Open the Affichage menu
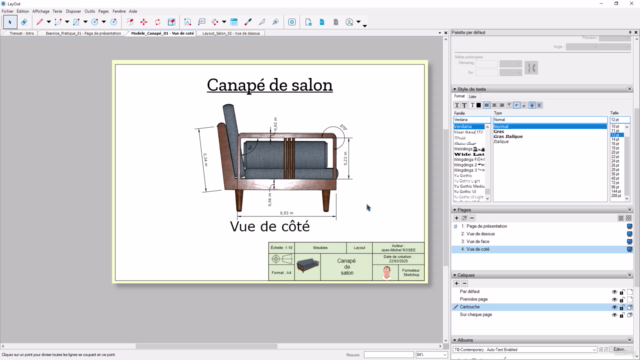The height and width of the screenshot is (360, 640). (40, 11)
